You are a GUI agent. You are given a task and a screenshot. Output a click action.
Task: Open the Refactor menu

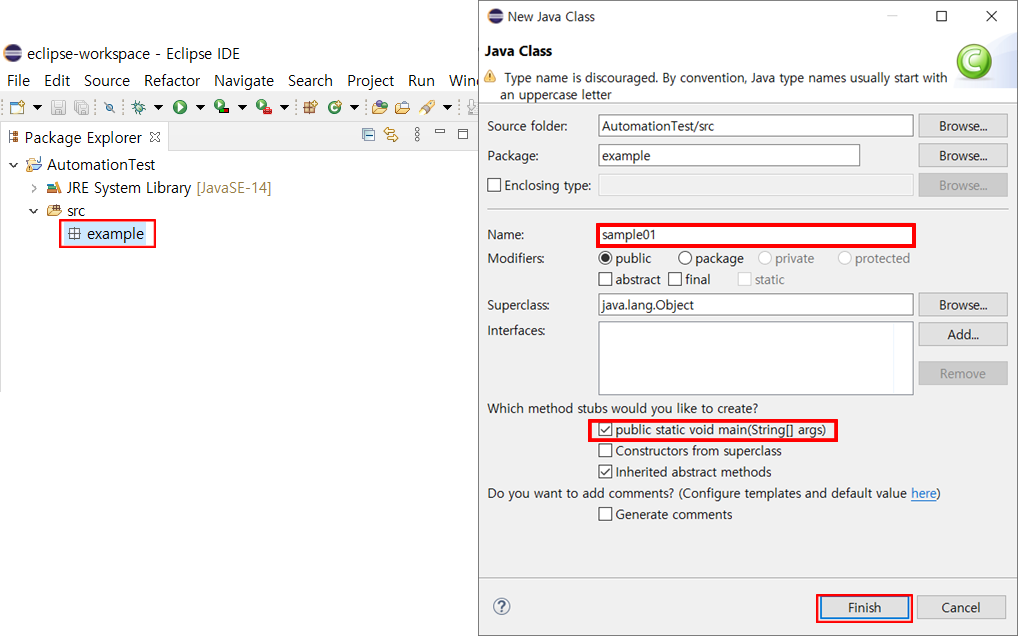172,80
